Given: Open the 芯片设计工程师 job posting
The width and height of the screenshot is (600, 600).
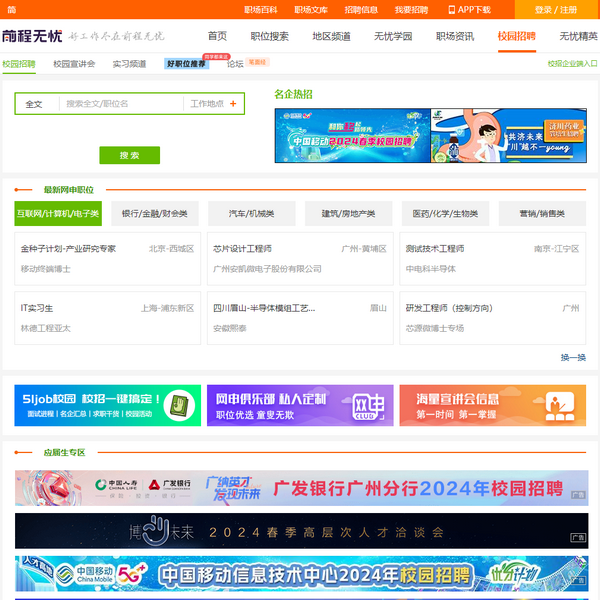Looking at the screenshot, I should 242,249.
